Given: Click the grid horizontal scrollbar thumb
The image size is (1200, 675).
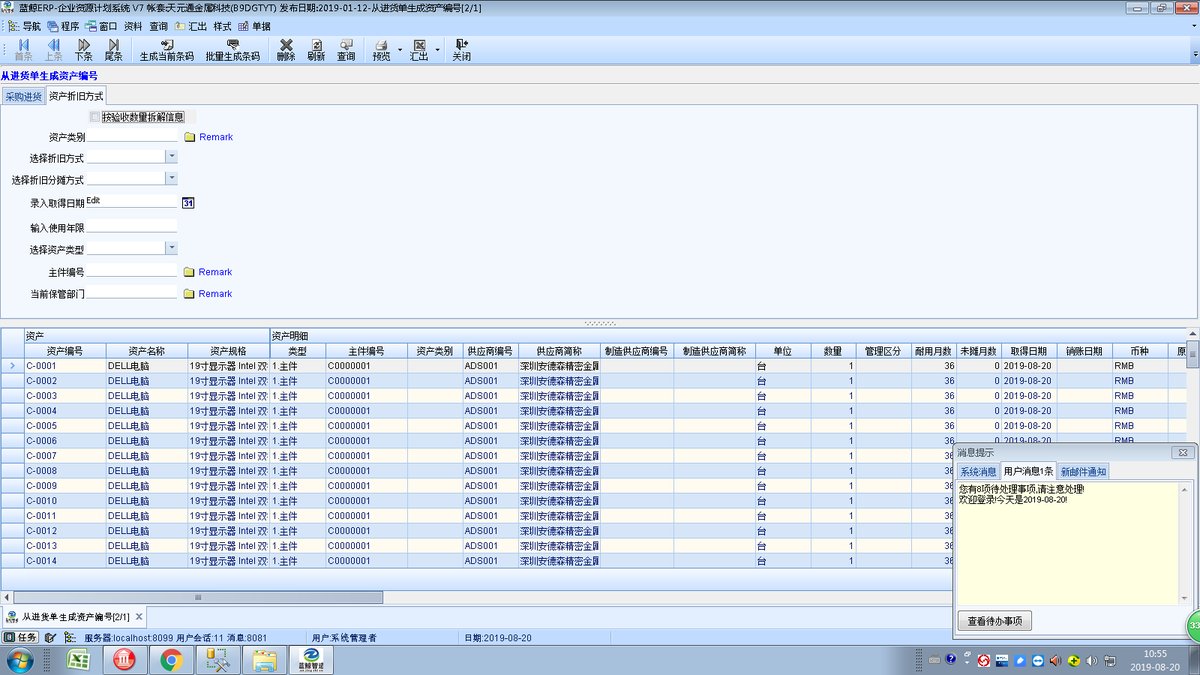Looking at the screenshot, I should pos(196,597).
